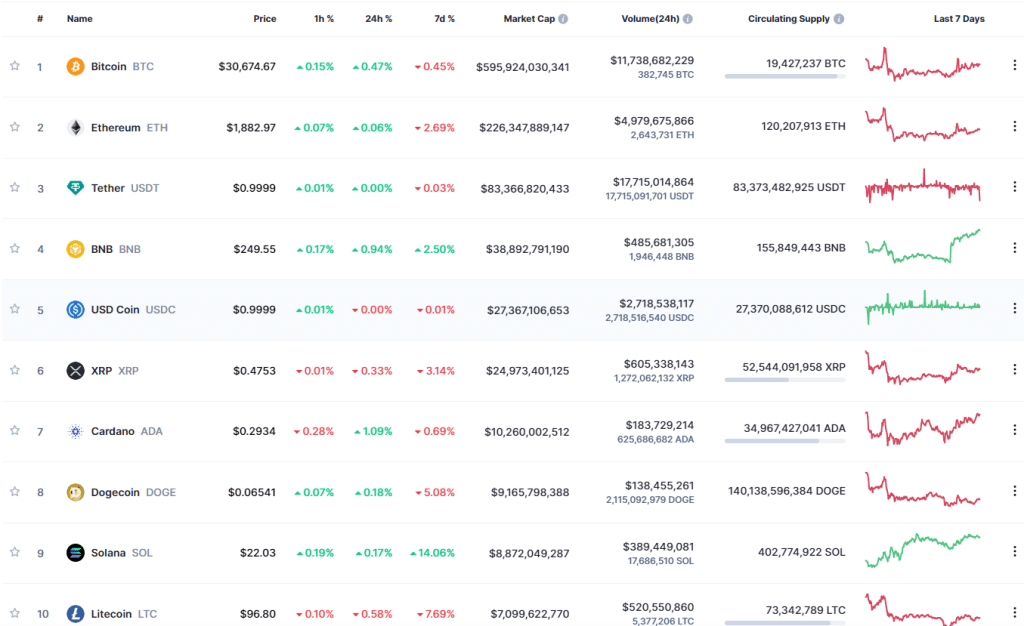Viewport: 1024px width, 626px height.
Task: Add Bitcoin to watchlist via star
Action: 14,65
